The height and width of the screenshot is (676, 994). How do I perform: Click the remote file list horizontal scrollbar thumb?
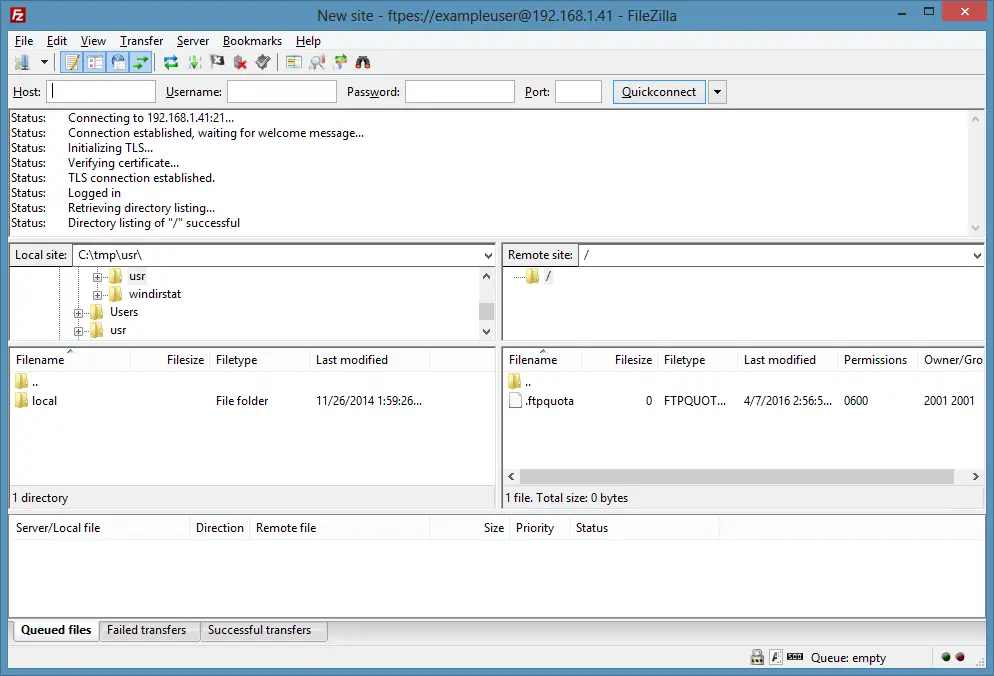737,476
